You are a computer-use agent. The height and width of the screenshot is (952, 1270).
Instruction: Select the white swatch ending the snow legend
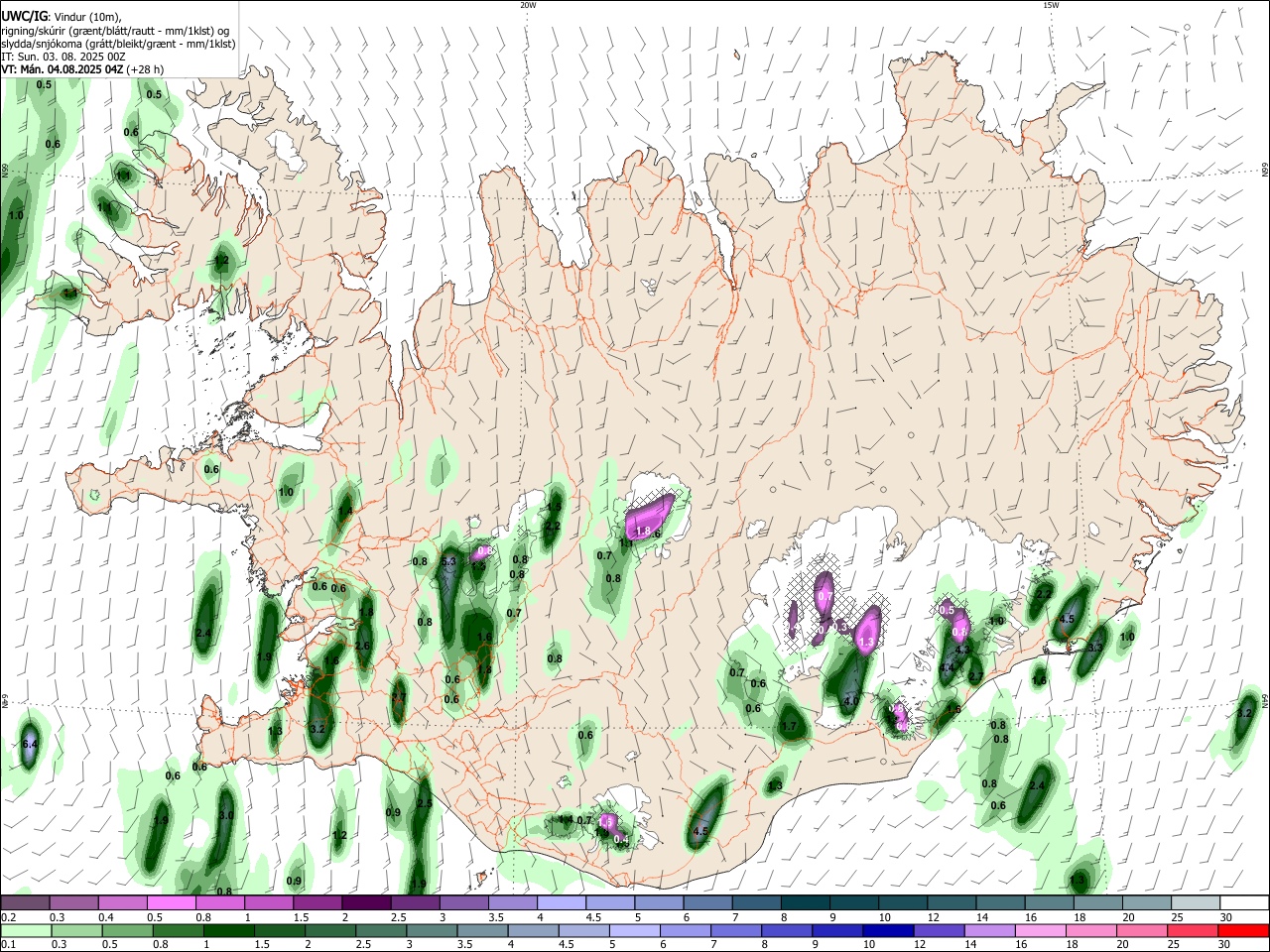1243,902
